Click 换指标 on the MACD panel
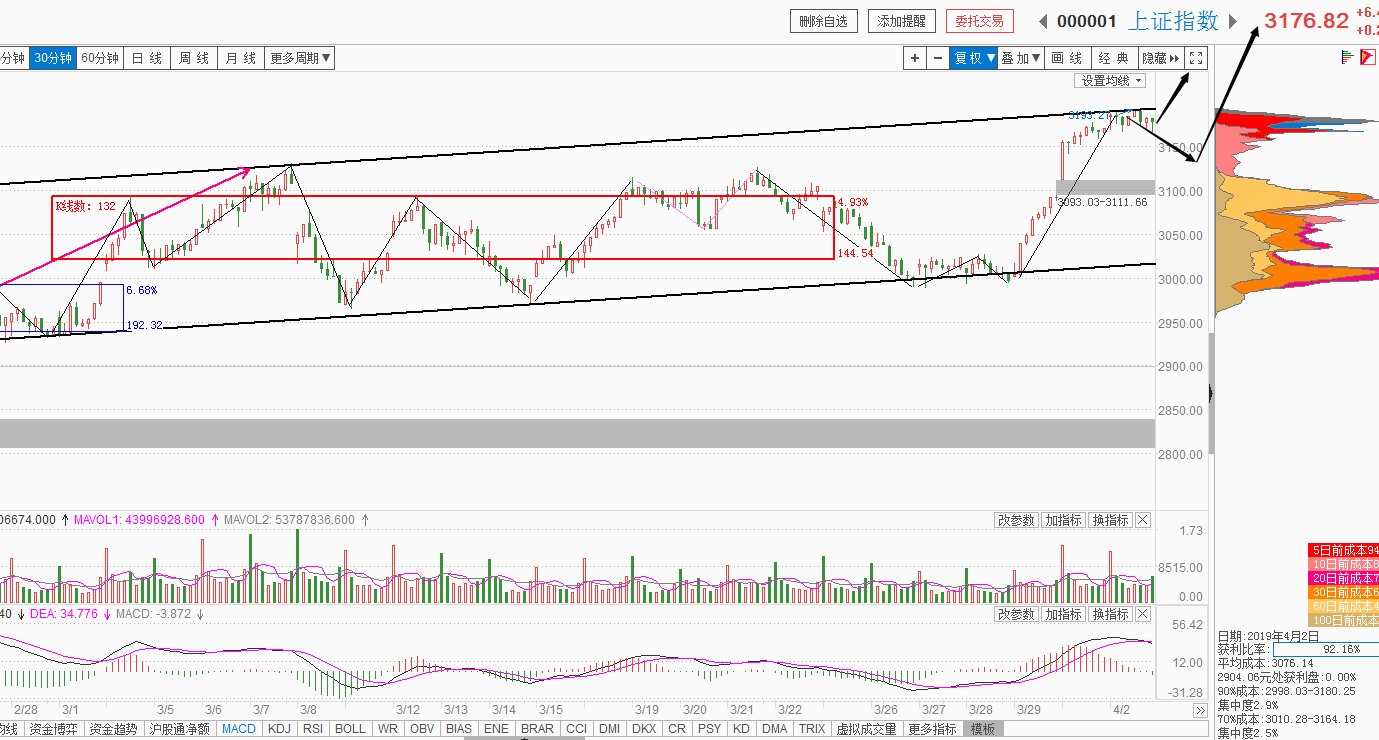 click(x=1110, y=614)
